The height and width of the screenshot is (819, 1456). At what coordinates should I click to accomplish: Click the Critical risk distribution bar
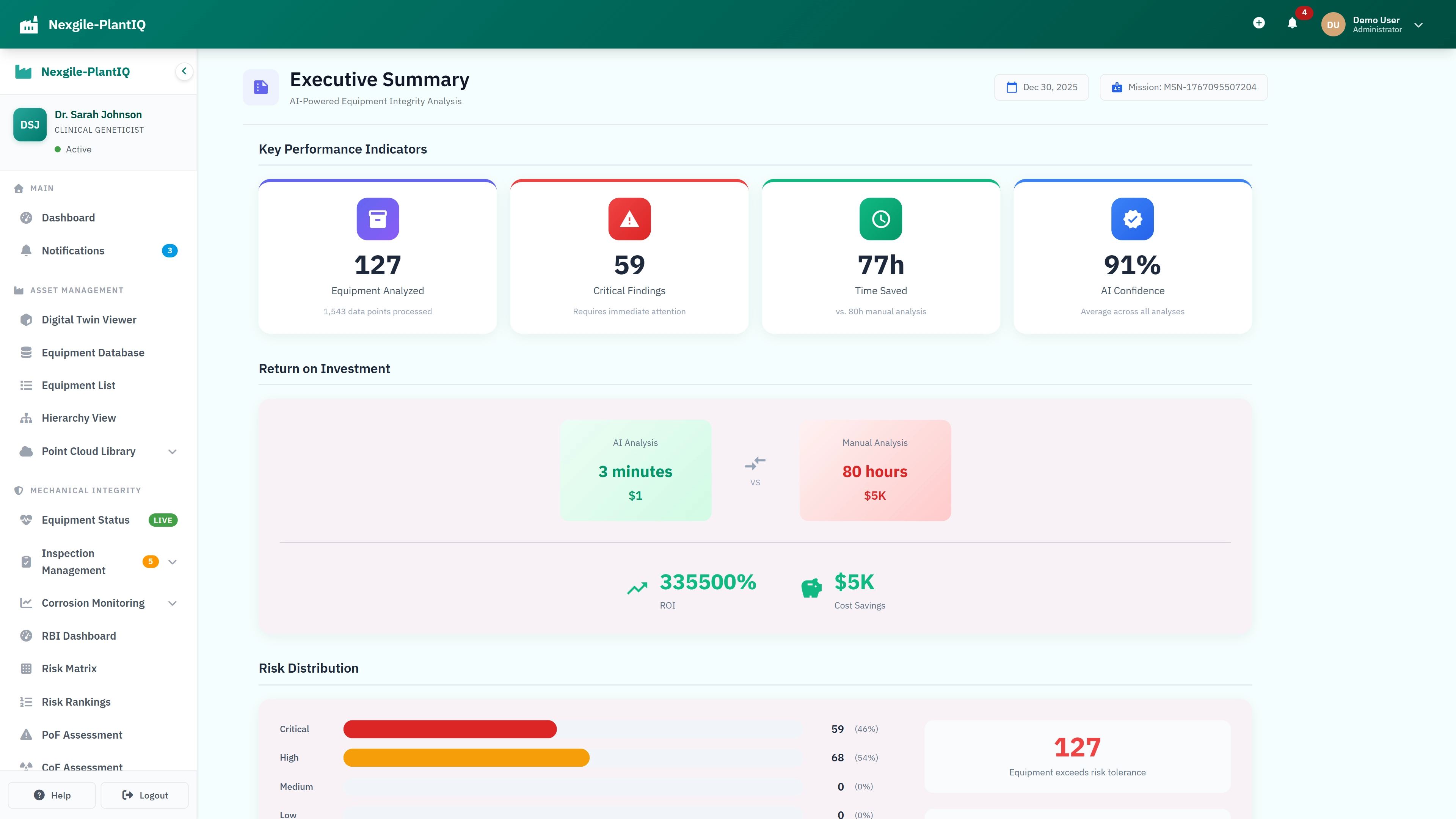click(x=449, y=729)
